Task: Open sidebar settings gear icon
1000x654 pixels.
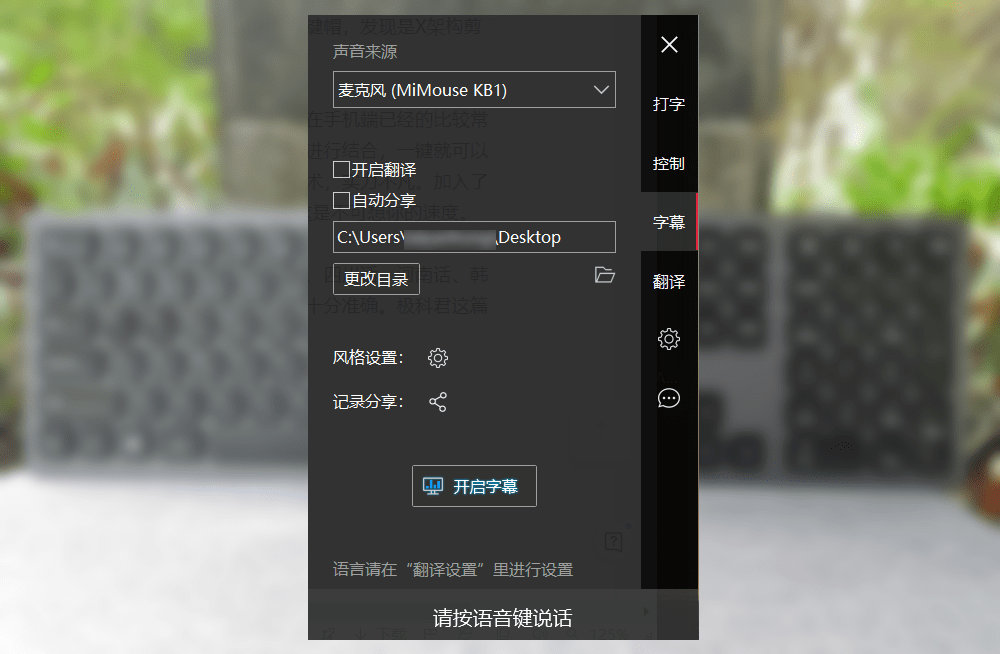Action: click(x=668, y=339)
